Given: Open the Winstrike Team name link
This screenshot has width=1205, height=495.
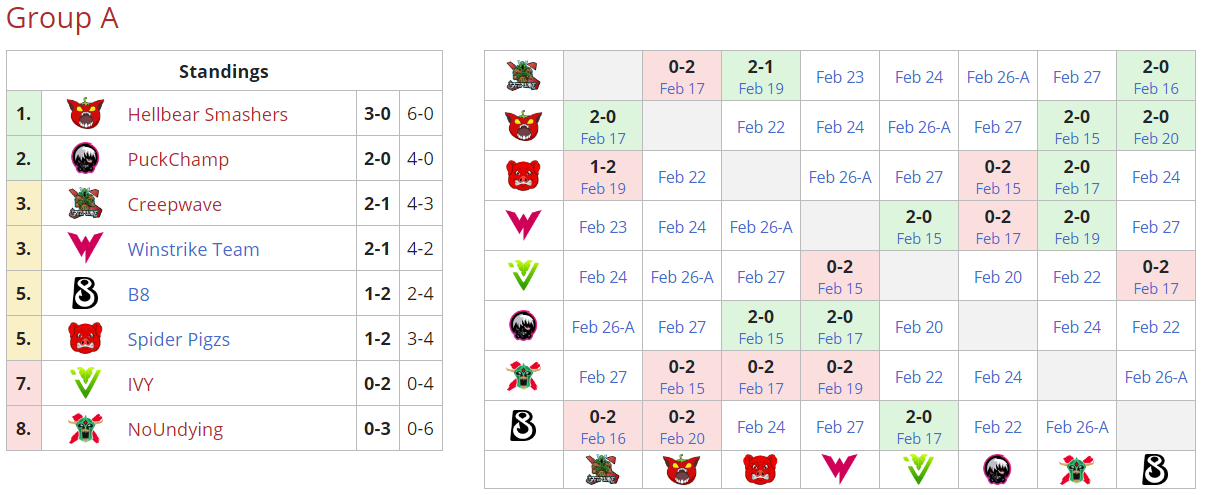Looking at the screenshot, I should (x=193, y=249).
